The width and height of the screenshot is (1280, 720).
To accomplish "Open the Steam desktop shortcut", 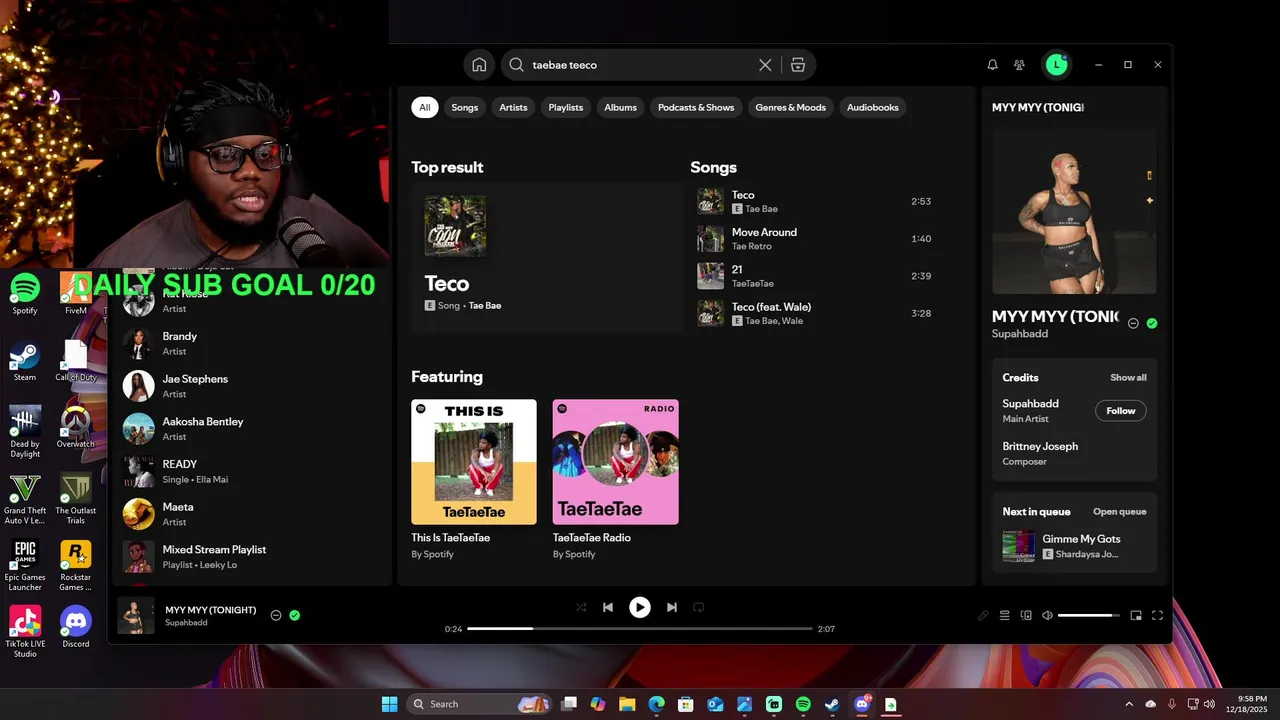I will click(25, 362).
